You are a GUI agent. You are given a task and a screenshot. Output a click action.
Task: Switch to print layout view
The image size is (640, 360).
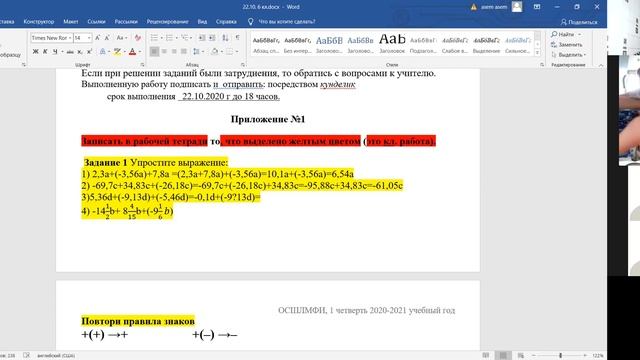click(503, 356)
